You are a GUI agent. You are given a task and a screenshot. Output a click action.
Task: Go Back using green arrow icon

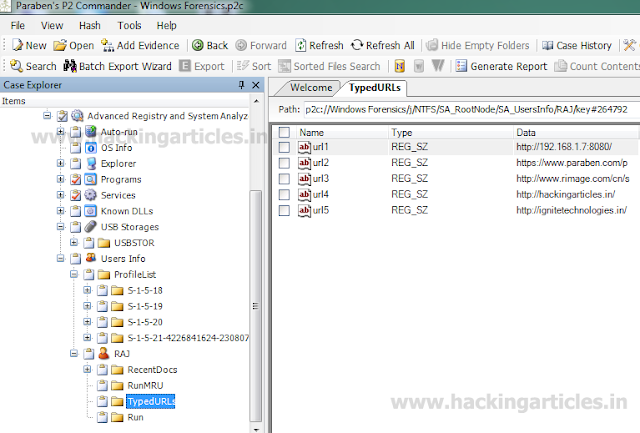(x=198, y=45)
